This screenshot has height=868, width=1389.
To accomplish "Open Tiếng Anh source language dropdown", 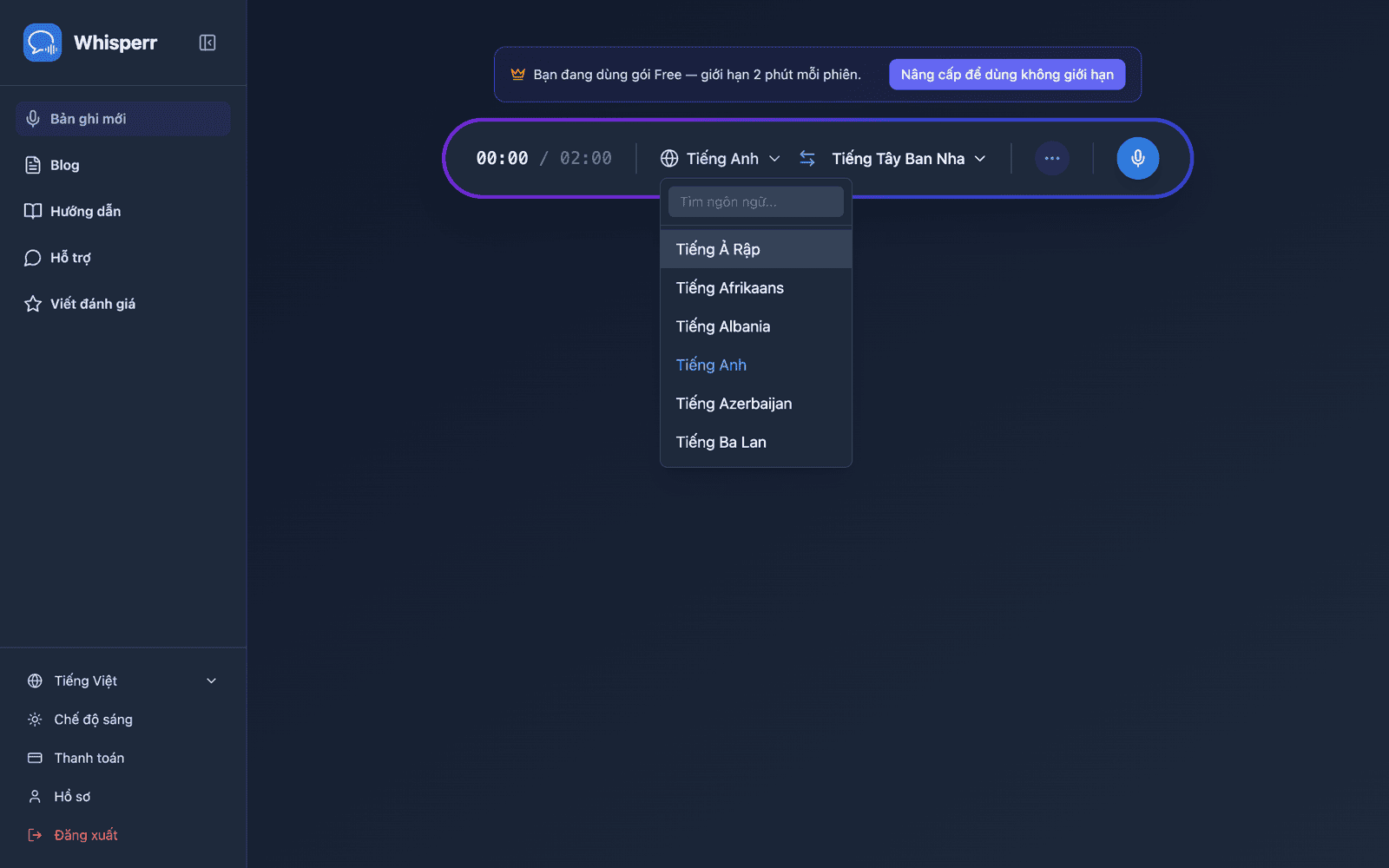I will 721,159.
